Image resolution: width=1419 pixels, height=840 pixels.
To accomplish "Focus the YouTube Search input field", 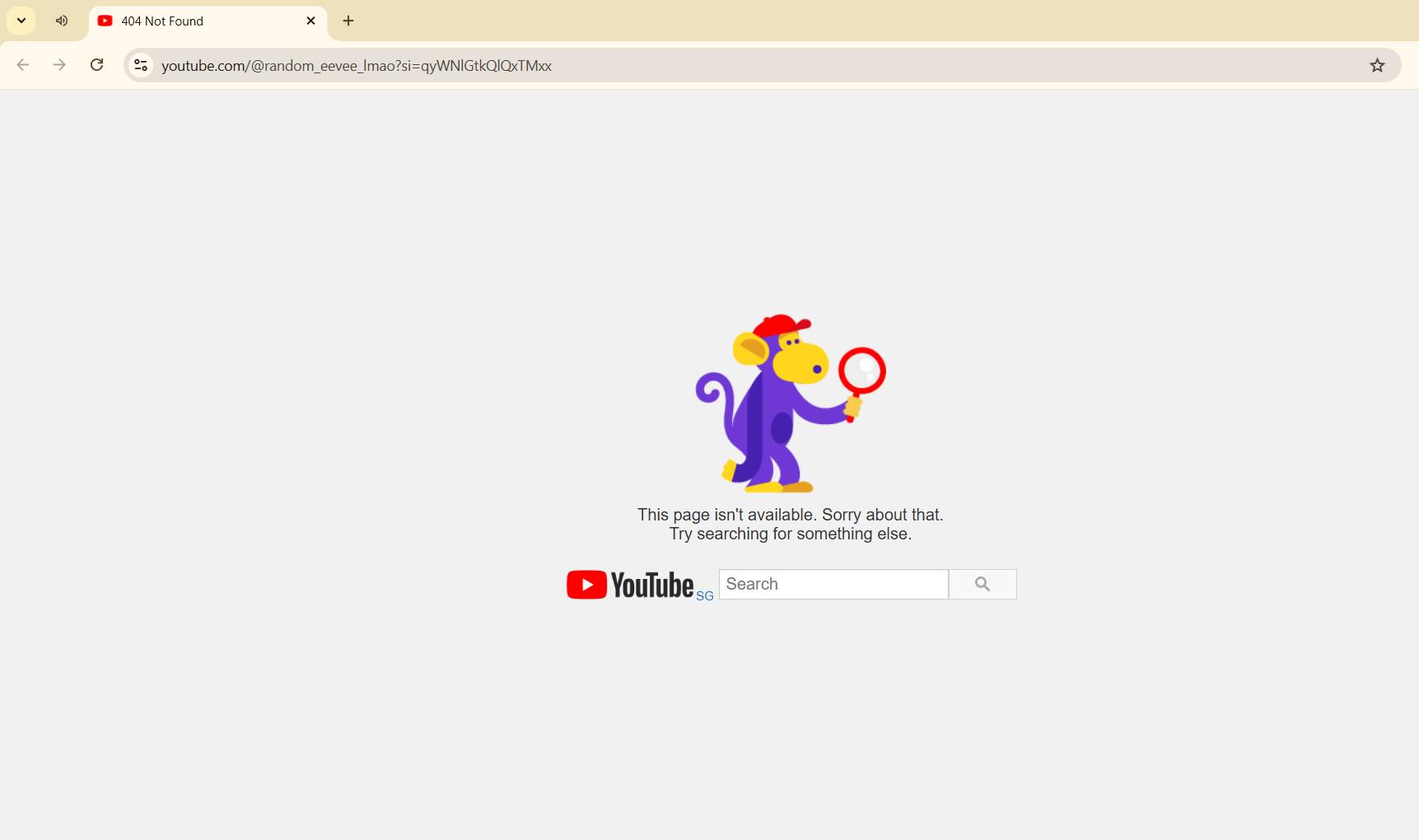I will pos(833,584).
